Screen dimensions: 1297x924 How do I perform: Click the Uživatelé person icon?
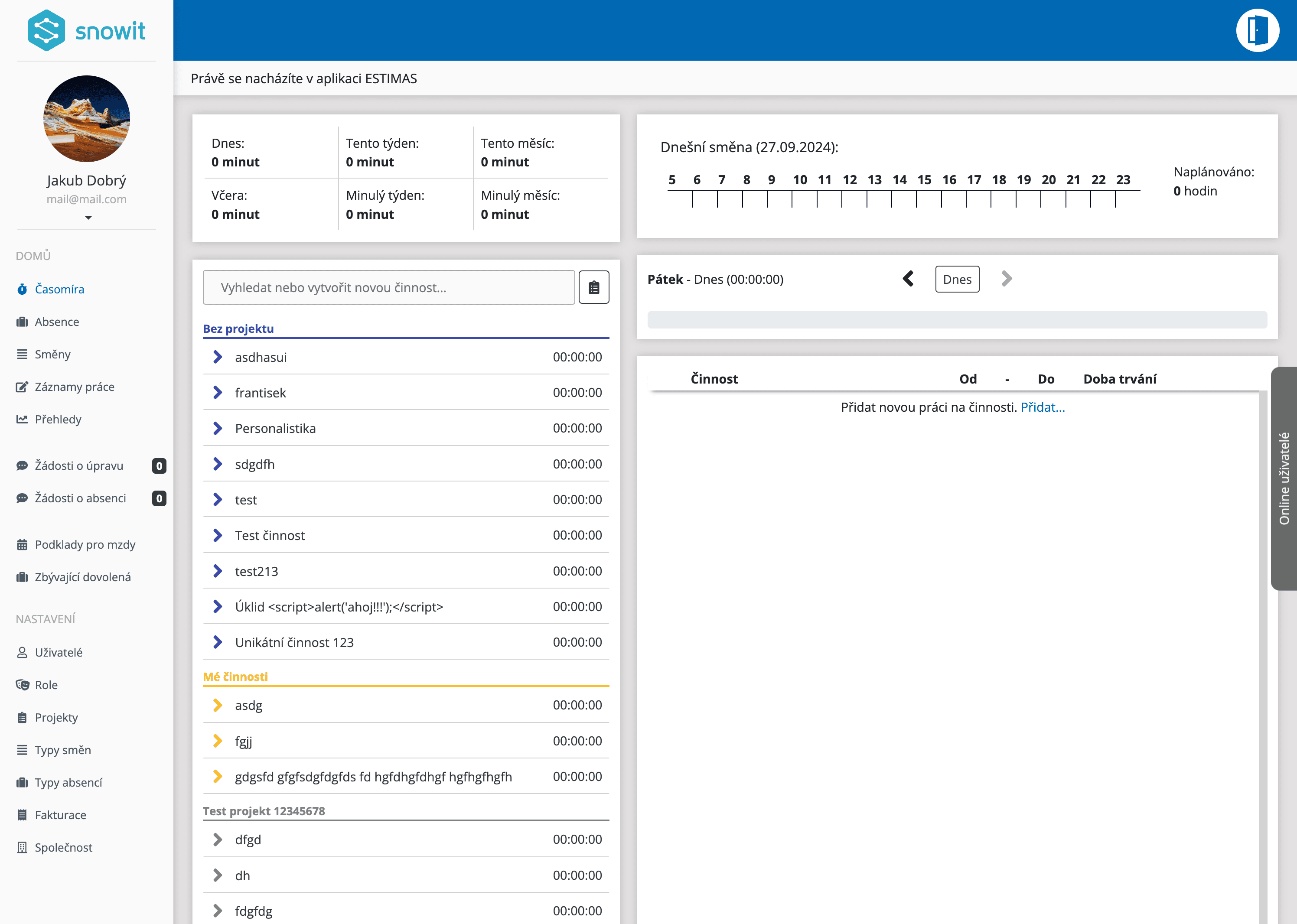22,652
